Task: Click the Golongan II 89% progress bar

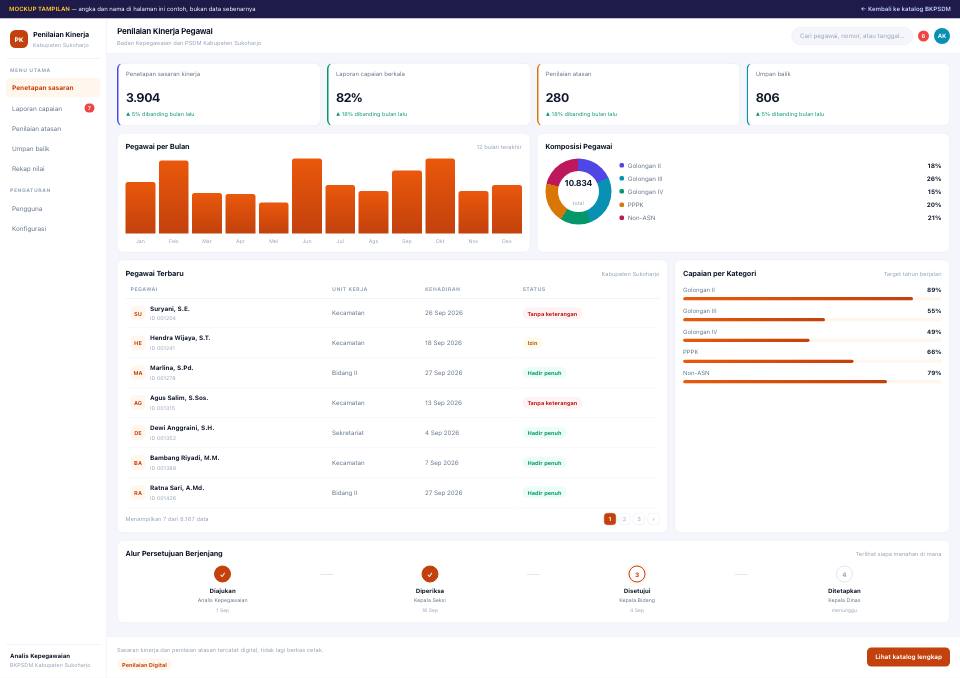Action: [812, 299]
